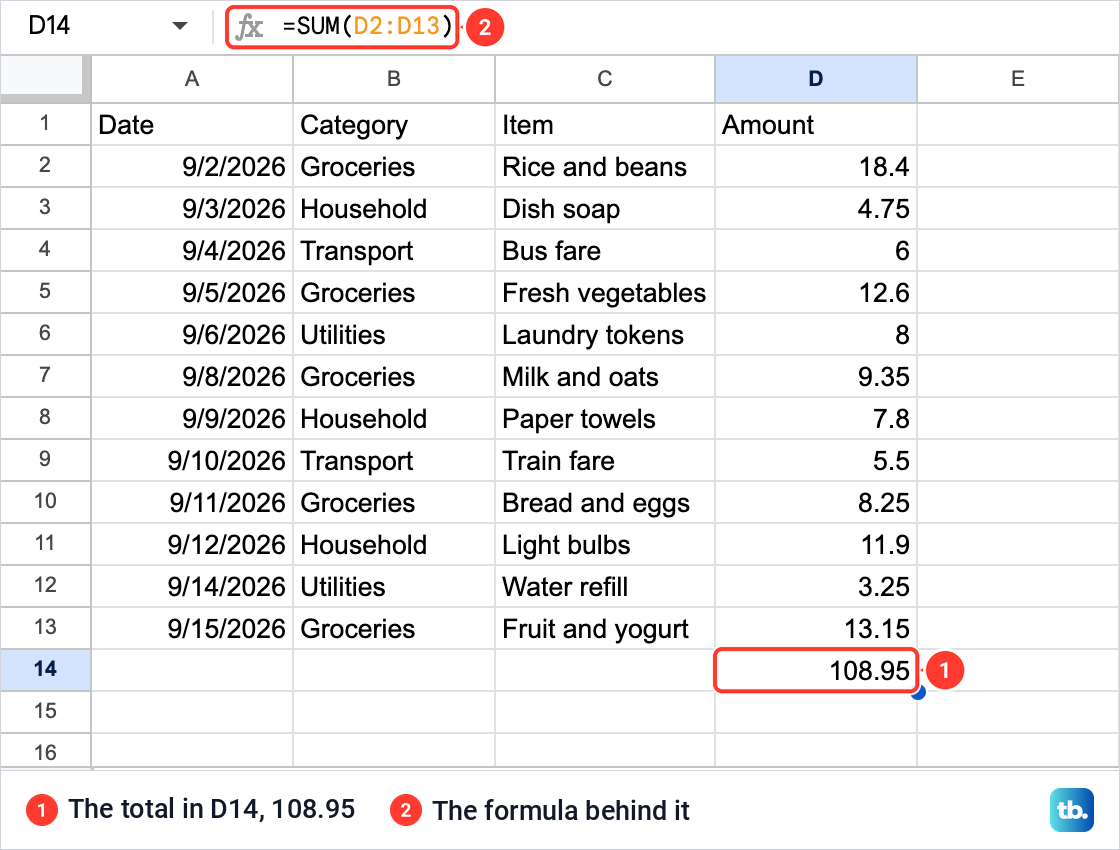Select column C header
This screenshot has width=1120, height=850.
coord(605,79)
